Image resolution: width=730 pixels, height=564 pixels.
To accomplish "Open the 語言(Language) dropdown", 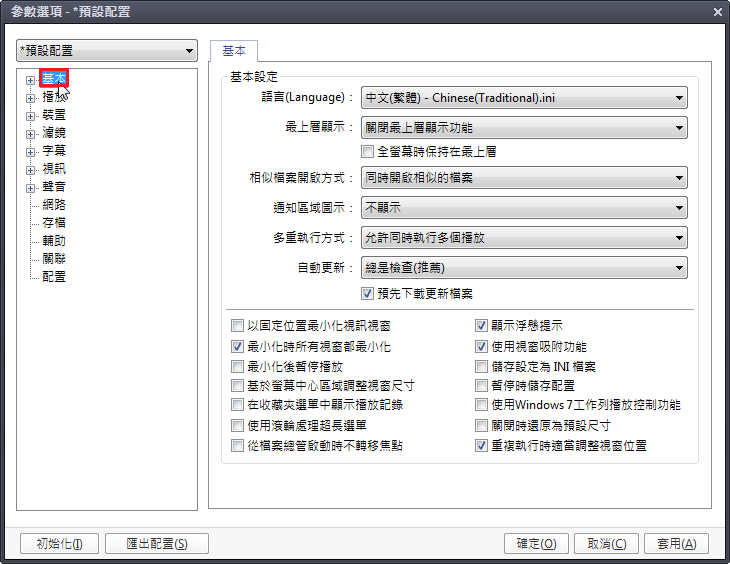I will (524, 98).
